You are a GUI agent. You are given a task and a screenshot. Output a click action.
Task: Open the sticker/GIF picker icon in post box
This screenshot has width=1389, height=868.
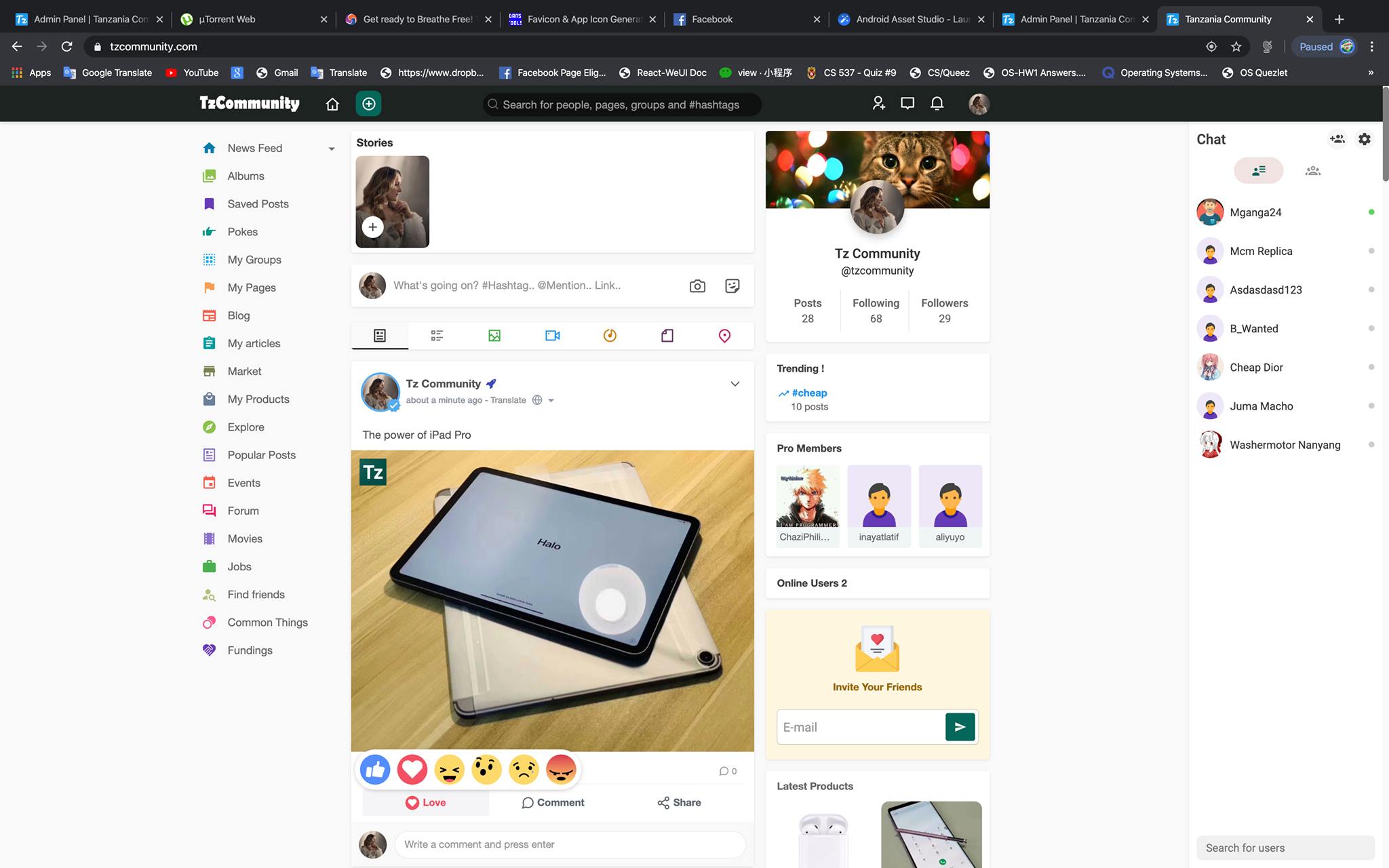click(x=732, y=286)
